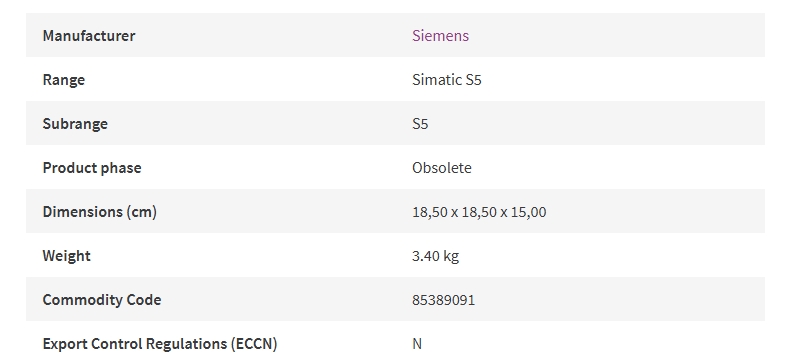Click the Manufacturer row label
Image resolution: width=791 pixels, height=364 pixels.
89,35
